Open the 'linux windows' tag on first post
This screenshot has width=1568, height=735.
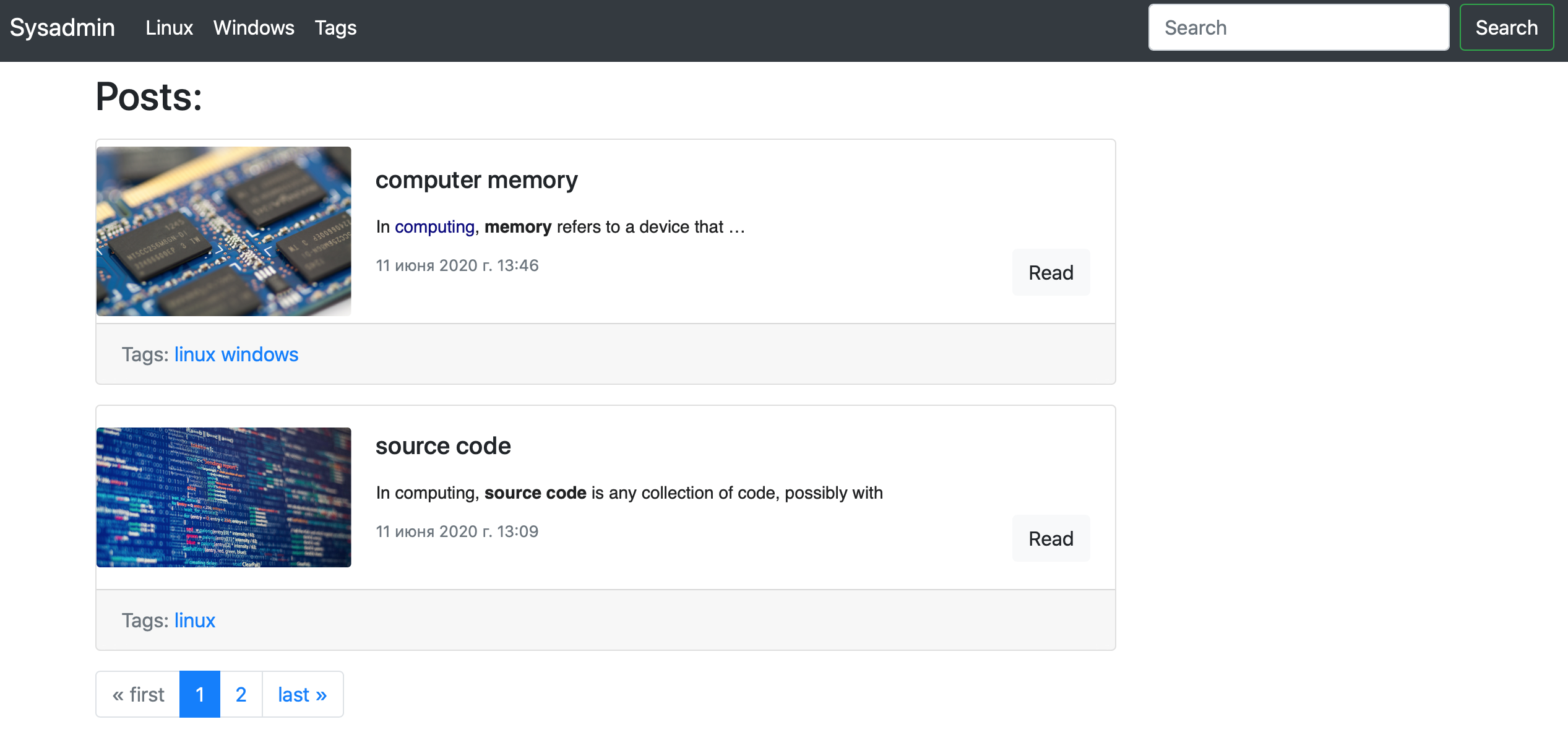236,355
